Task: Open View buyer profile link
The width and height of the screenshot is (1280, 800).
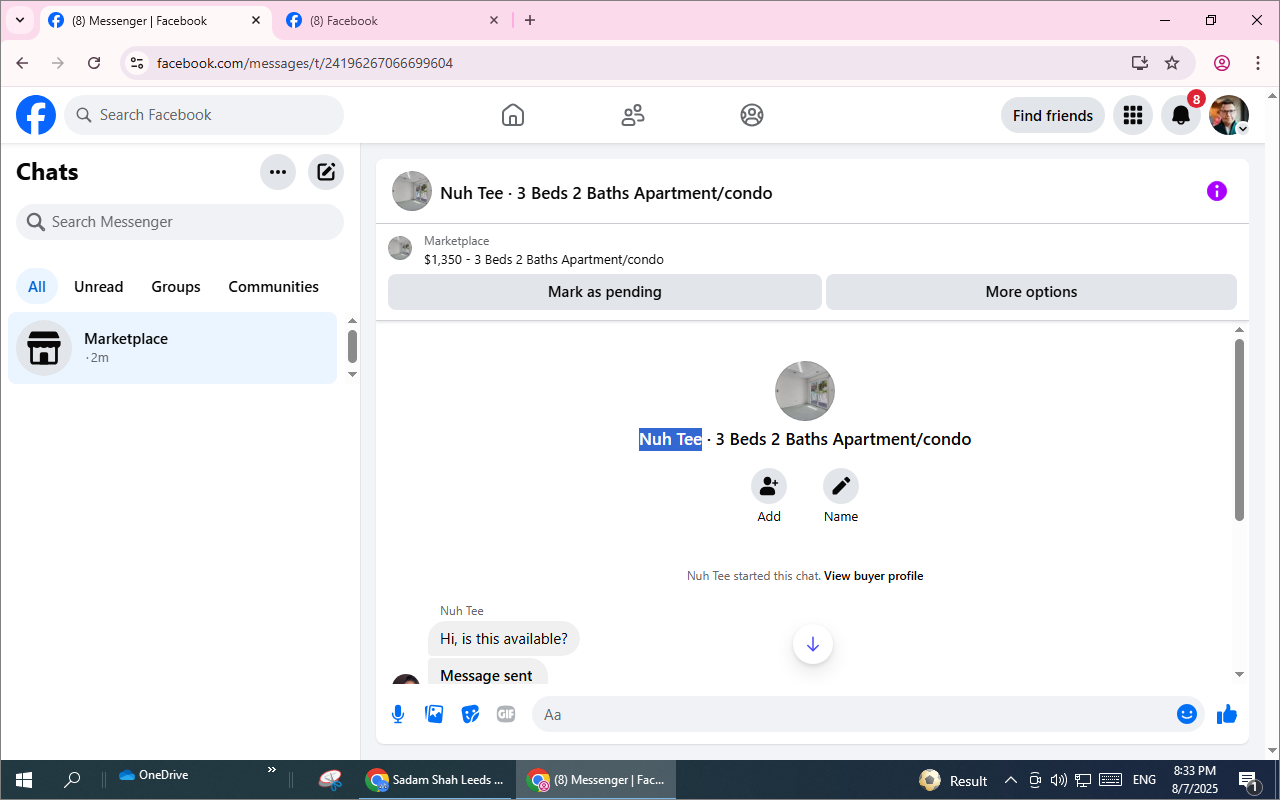Action: [874, 576]
